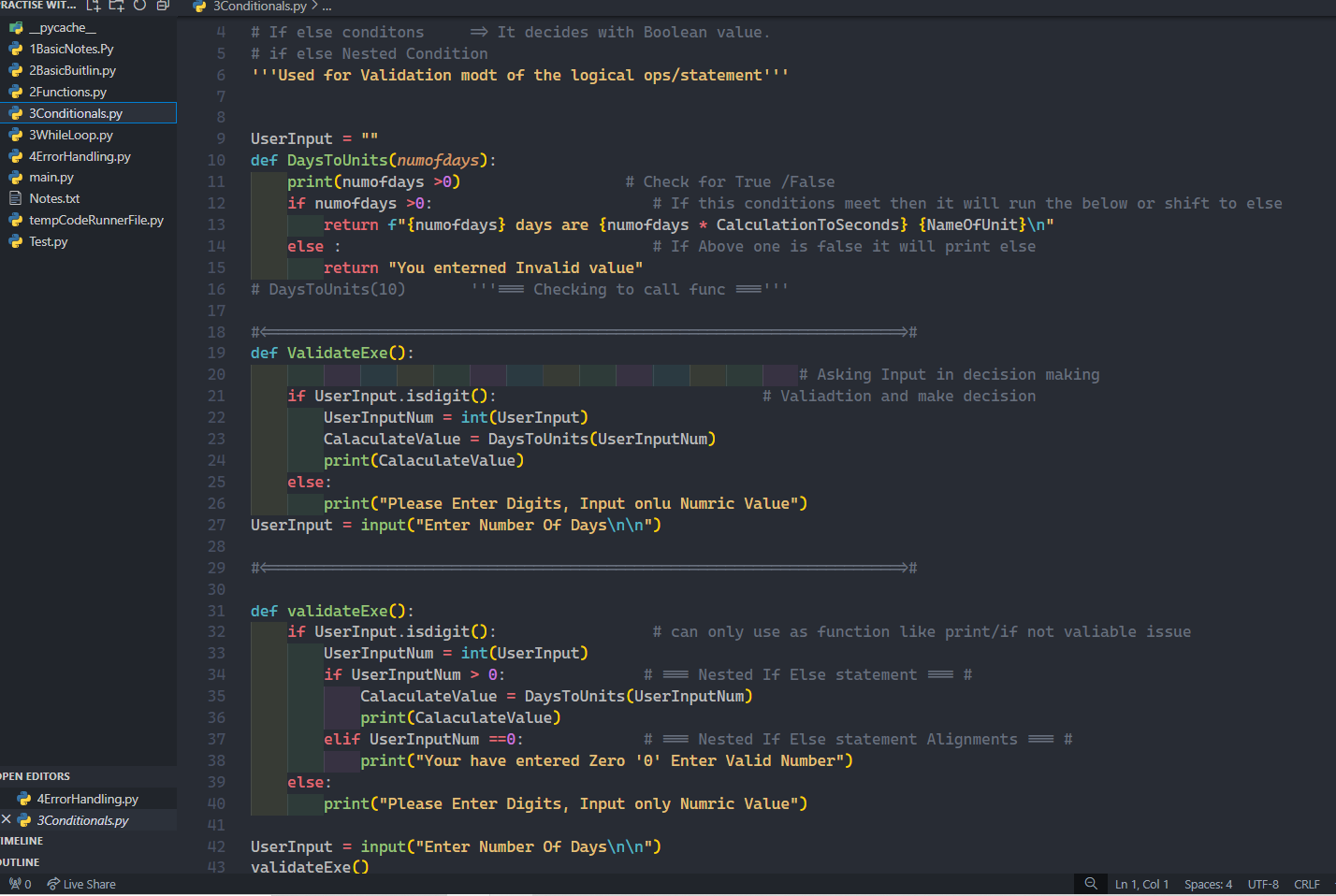Click Spaces: 4 indentation setting
Screen dimensions: 1336x896
(x=1208, y=884)
